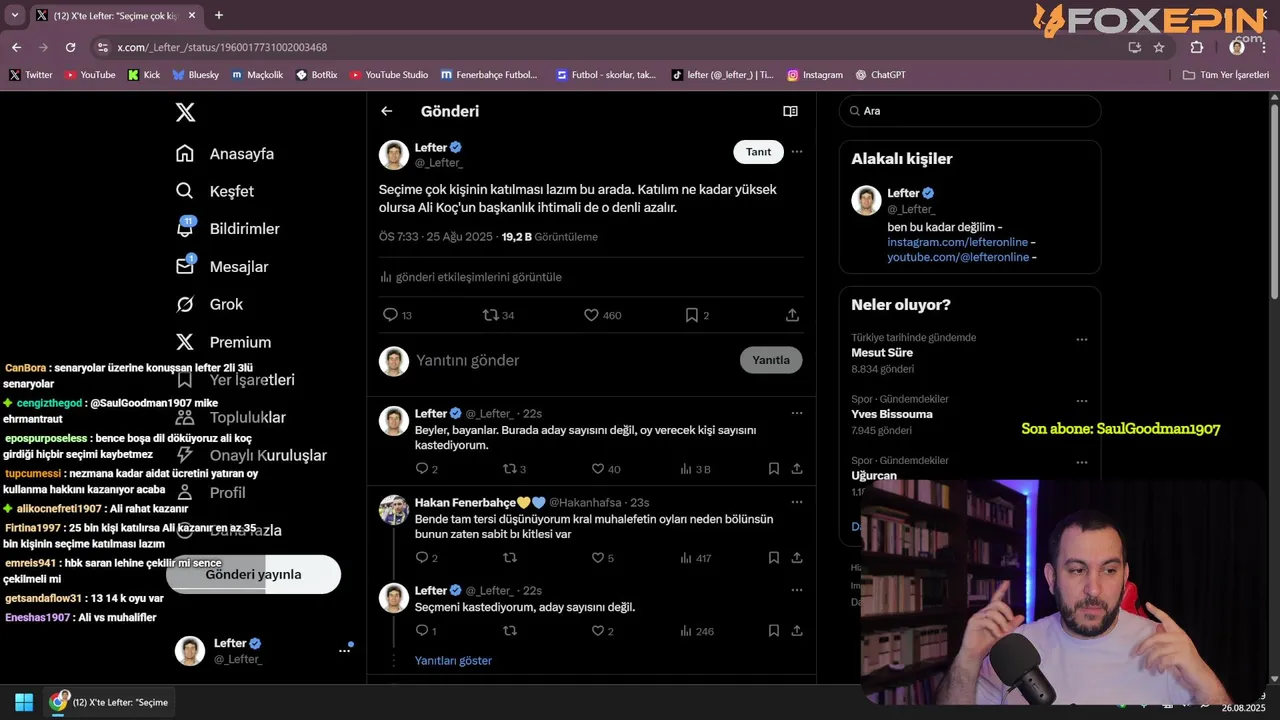Click Tanıt promote button
Viewport: 1280px width, 720px height.
759,152
